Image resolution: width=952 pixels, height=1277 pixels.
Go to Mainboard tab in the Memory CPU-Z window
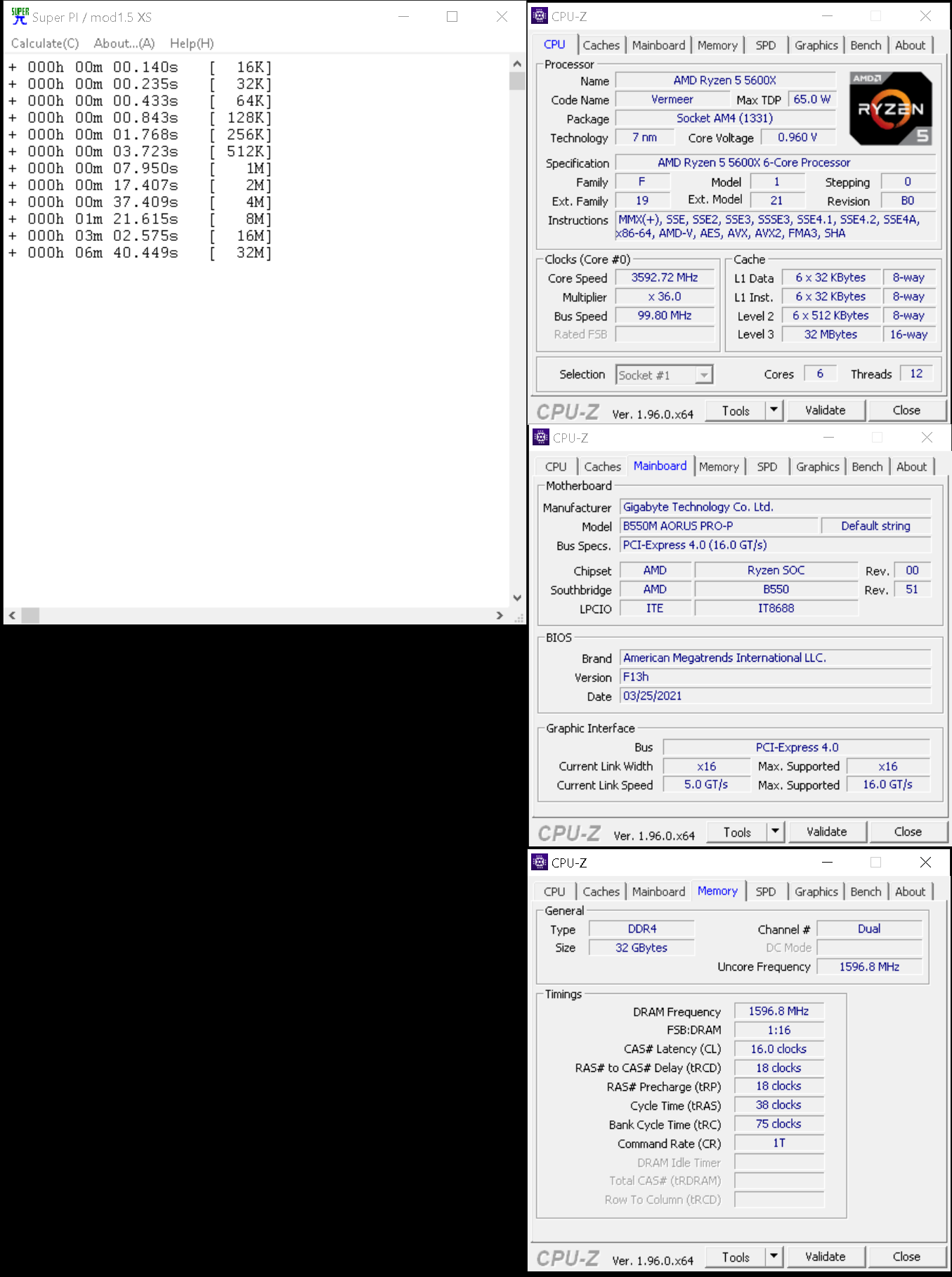[x=658, y=891]
